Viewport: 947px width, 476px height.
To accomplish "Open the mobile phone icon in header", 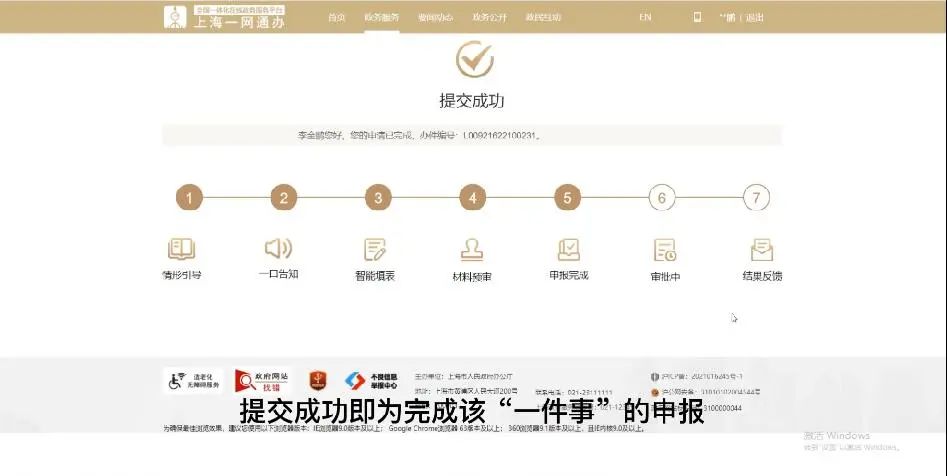I will [x=697, y=17].
